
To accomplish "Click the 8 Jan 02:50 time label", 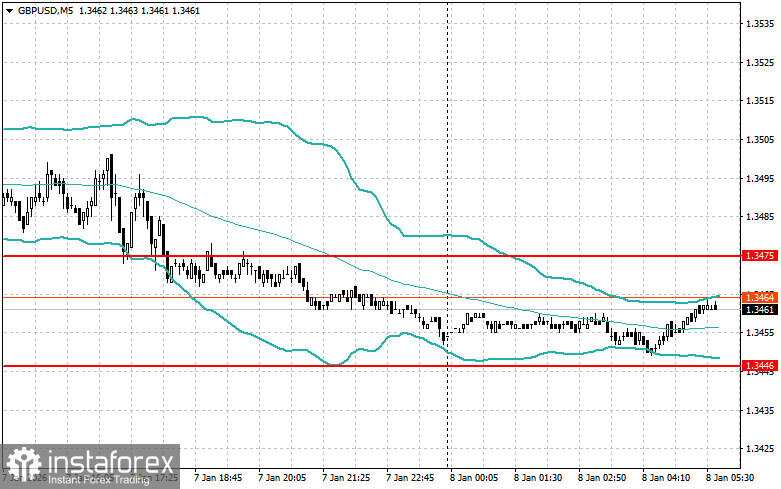I will pyautogui.click(x=602, y=478).
